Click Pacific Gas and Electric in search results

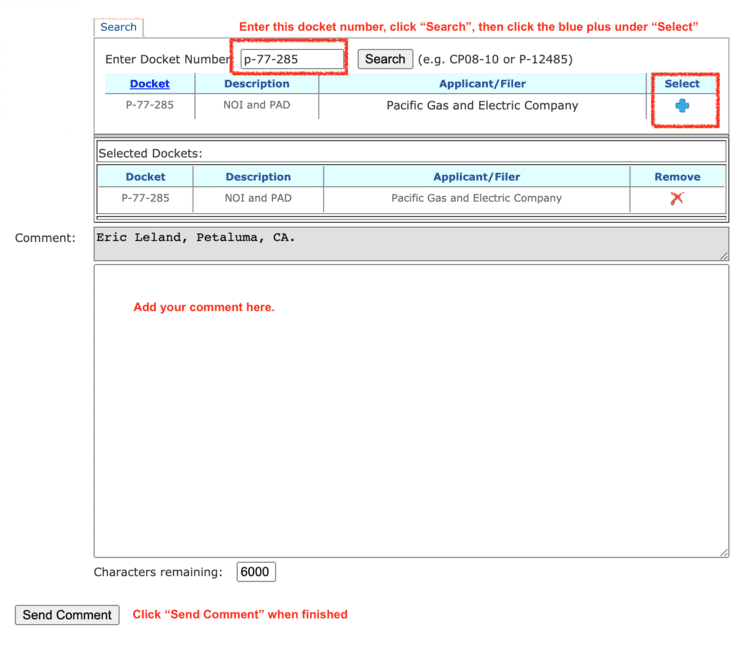(482, 105)
